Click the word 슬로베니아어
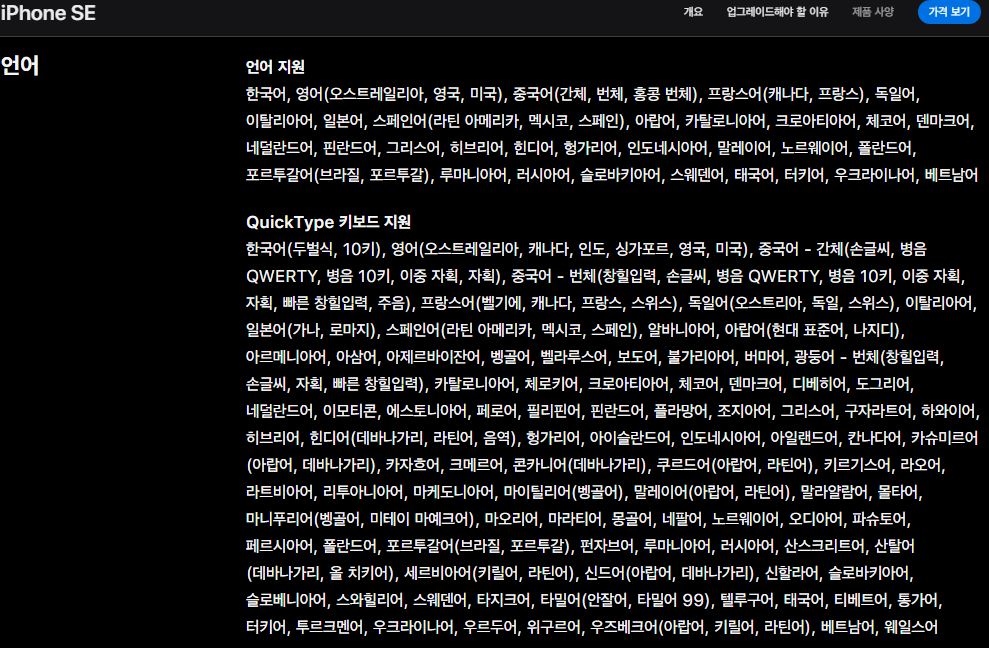The width and height of the screenshot is (989, 648). 286,601
